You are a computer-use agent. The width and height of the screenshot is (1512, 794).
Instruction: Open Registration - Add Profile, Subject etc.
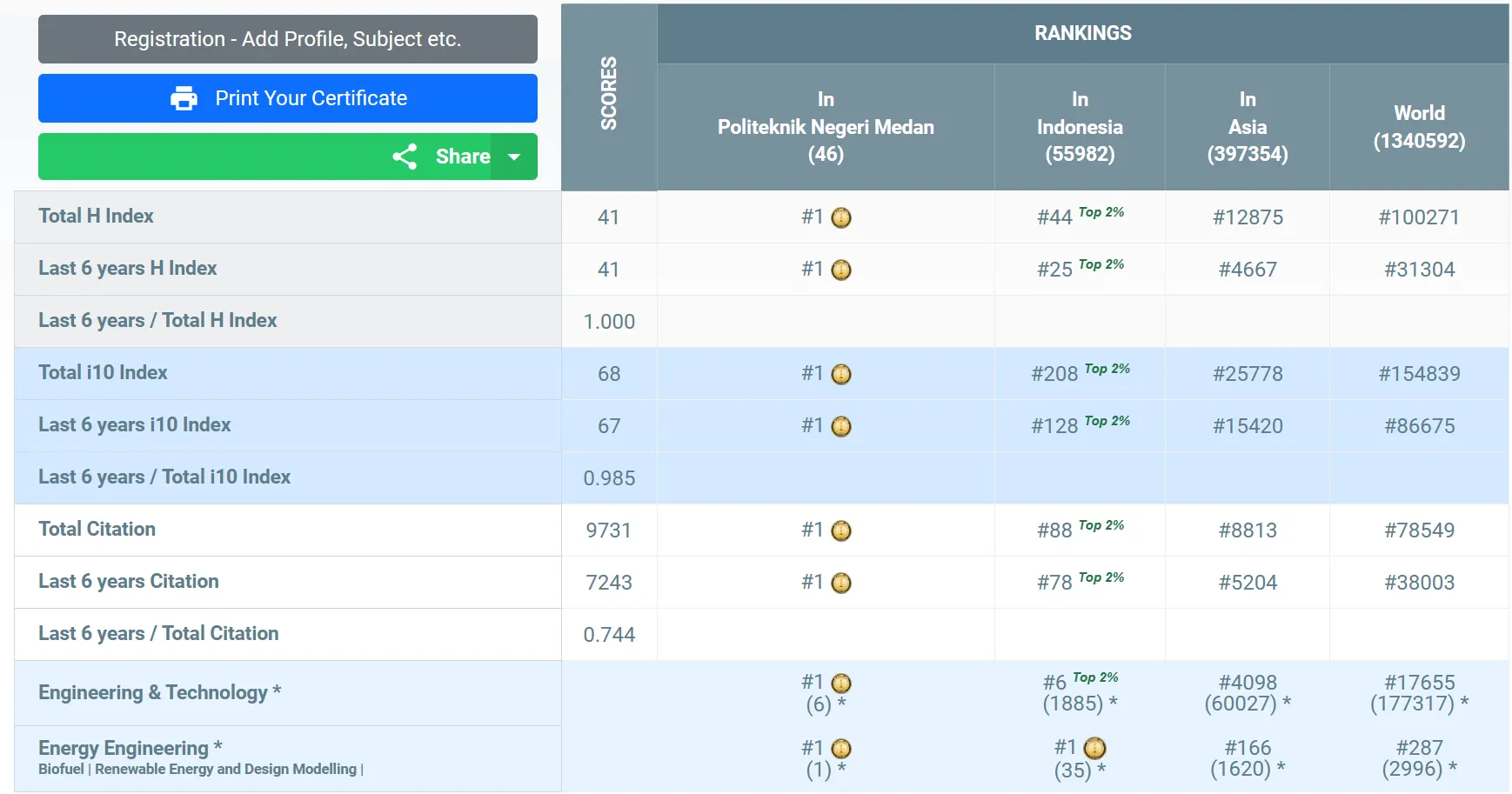pyautogui.click(x=287, y=39)
